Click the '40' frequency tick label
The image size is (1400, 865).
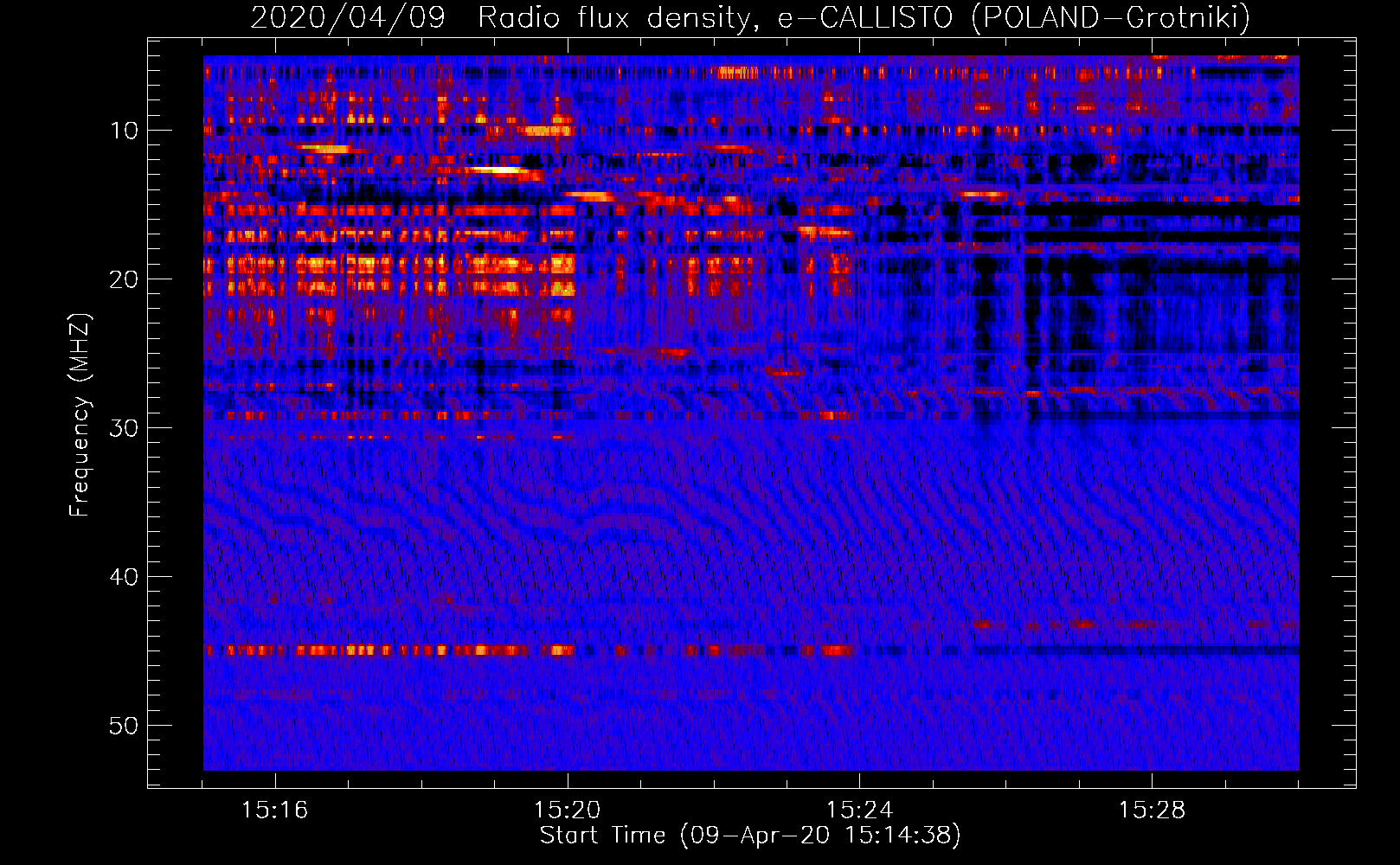point(125,577)
